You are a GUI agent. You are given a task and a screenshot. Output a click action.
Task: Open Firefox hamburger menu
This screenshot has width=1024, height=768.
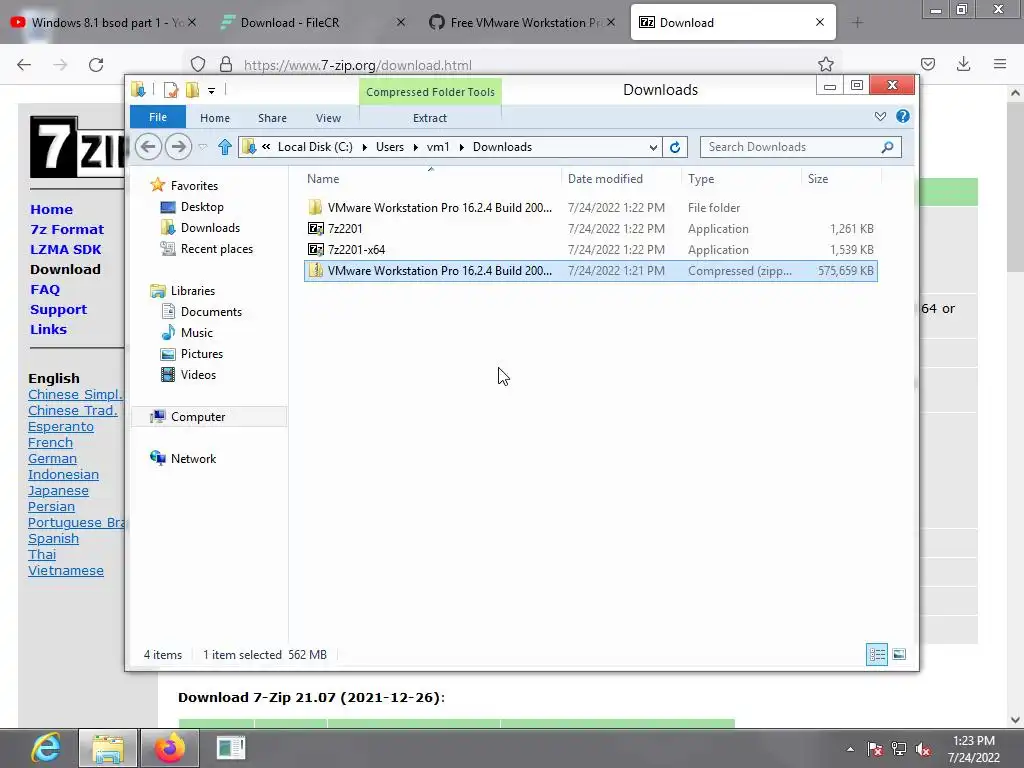pyautogui.click(x=999, y=64)
